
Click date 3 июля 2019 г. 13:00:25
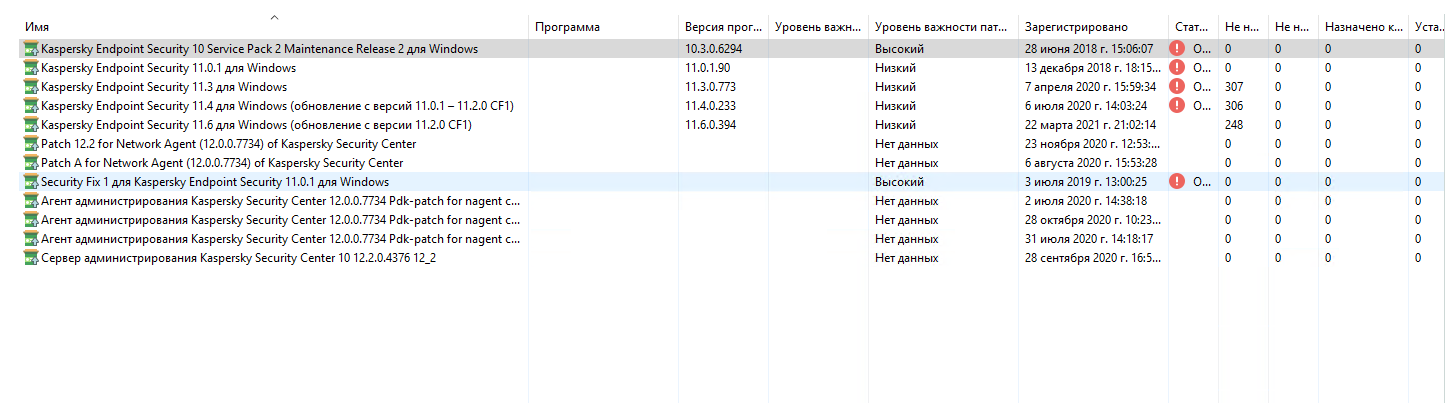coord(1086,182)
